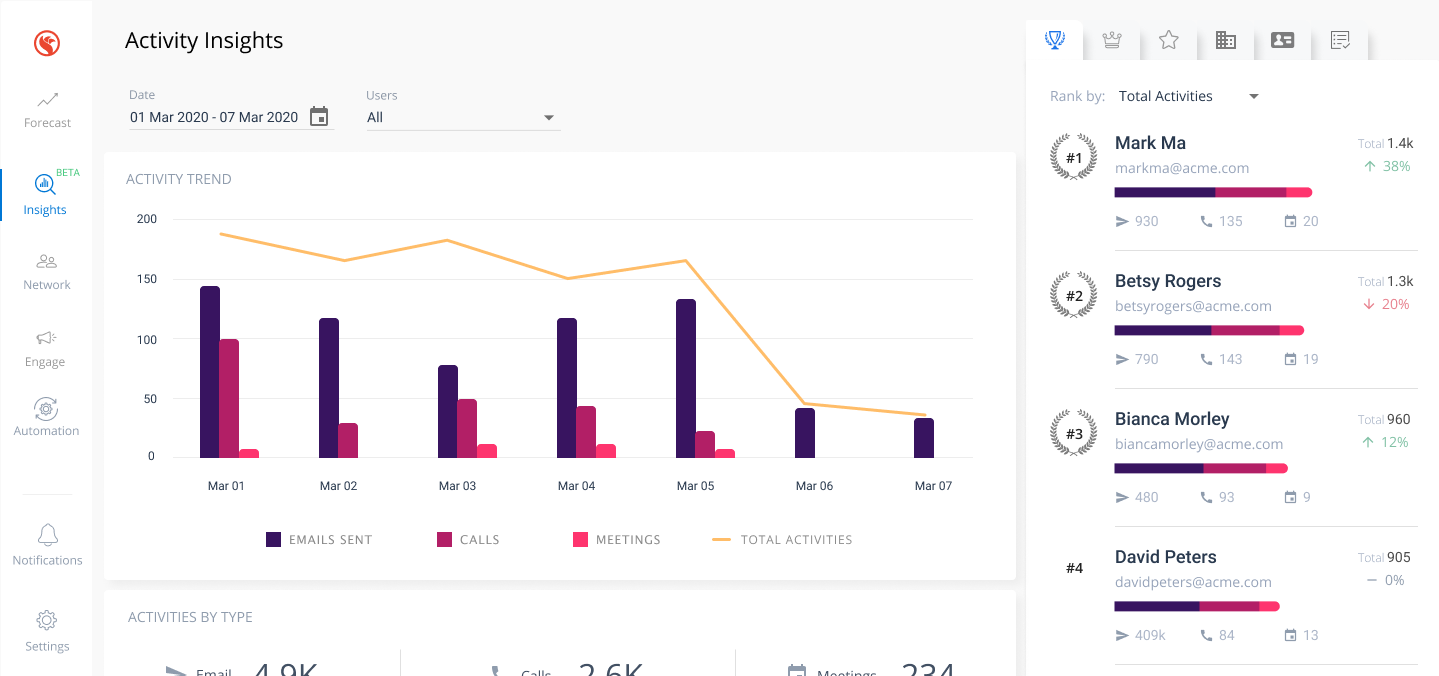Toggle Emails Sent series in legend

pos(319,540)
